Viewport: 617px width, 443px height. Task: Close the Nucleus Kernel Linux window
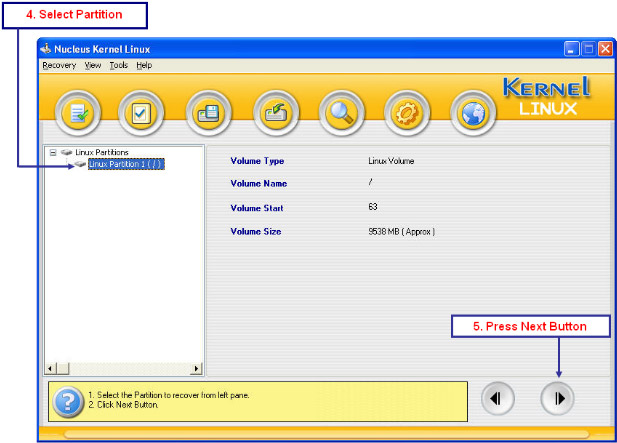pos(605,49)
